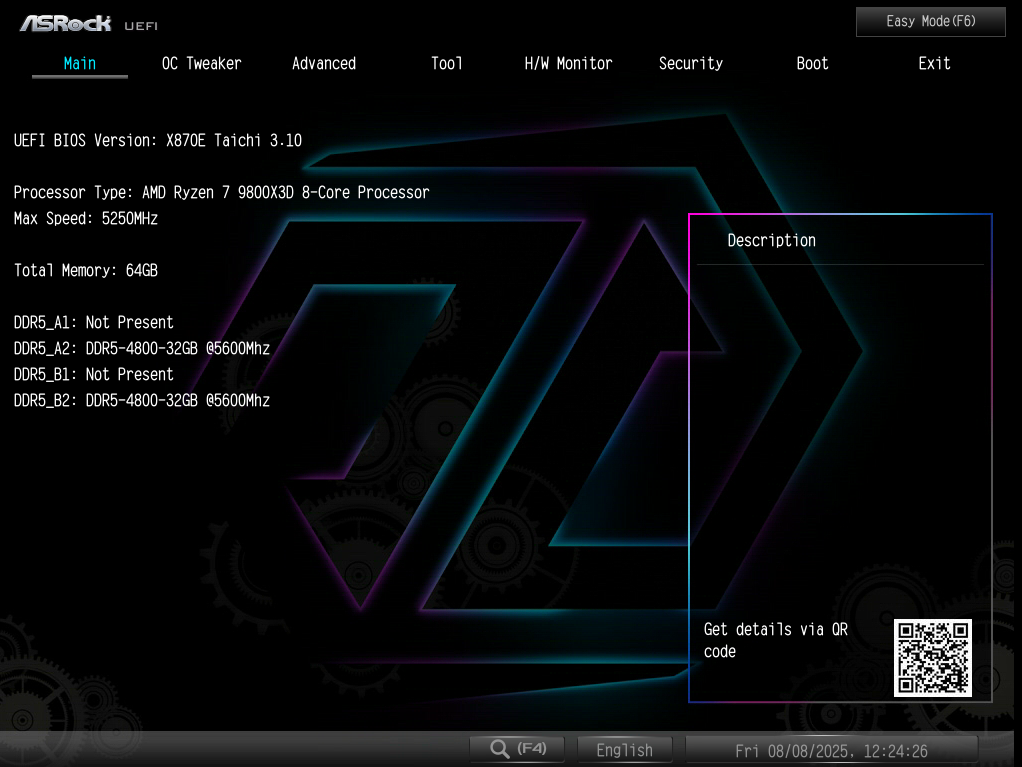The width and height of the screenshot is (1022, 767).
Task: Select the DDR5_B1: Not Present row
Action: pyautogui.click(x=94, y=375)
